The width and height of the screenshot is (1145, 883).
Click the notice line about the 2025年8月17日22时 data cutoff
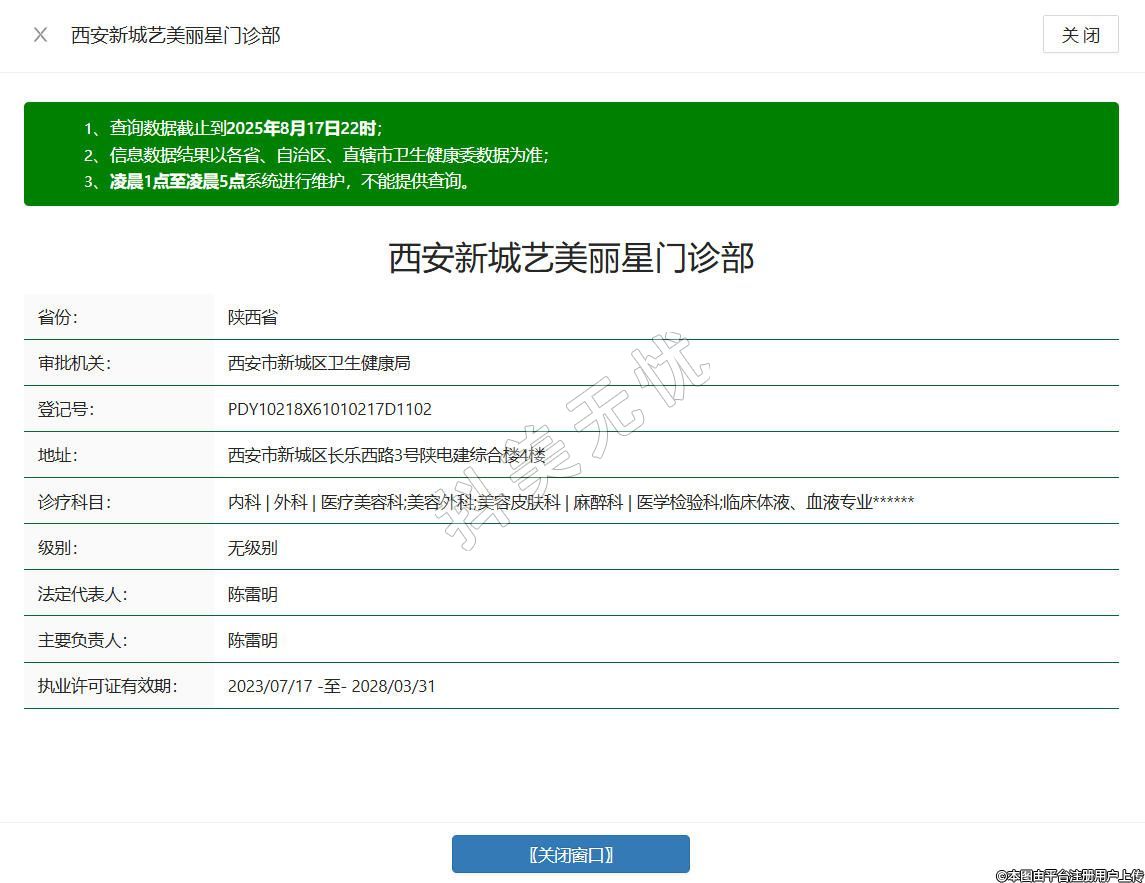tap(245, 128)
